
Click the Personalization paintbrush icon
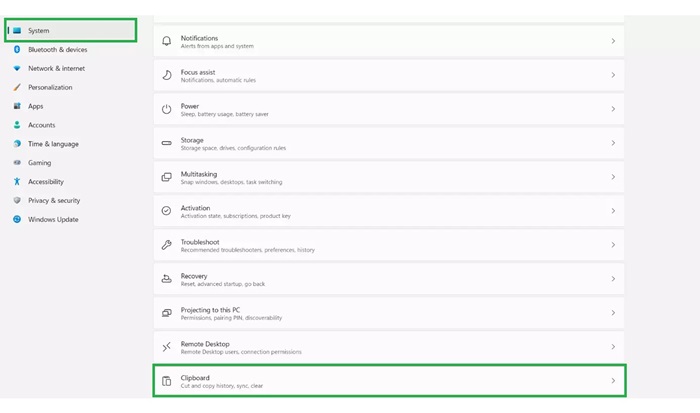click(17, 87)
